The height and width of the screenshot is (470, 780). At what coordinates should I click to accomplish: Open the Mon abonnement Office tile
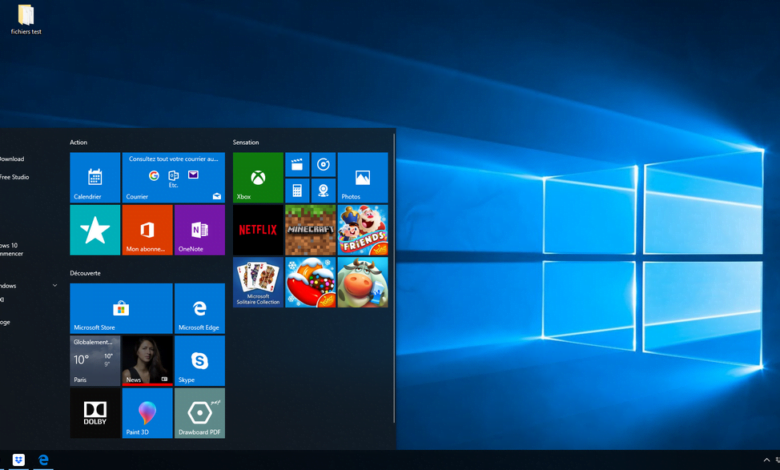point(147,230)
